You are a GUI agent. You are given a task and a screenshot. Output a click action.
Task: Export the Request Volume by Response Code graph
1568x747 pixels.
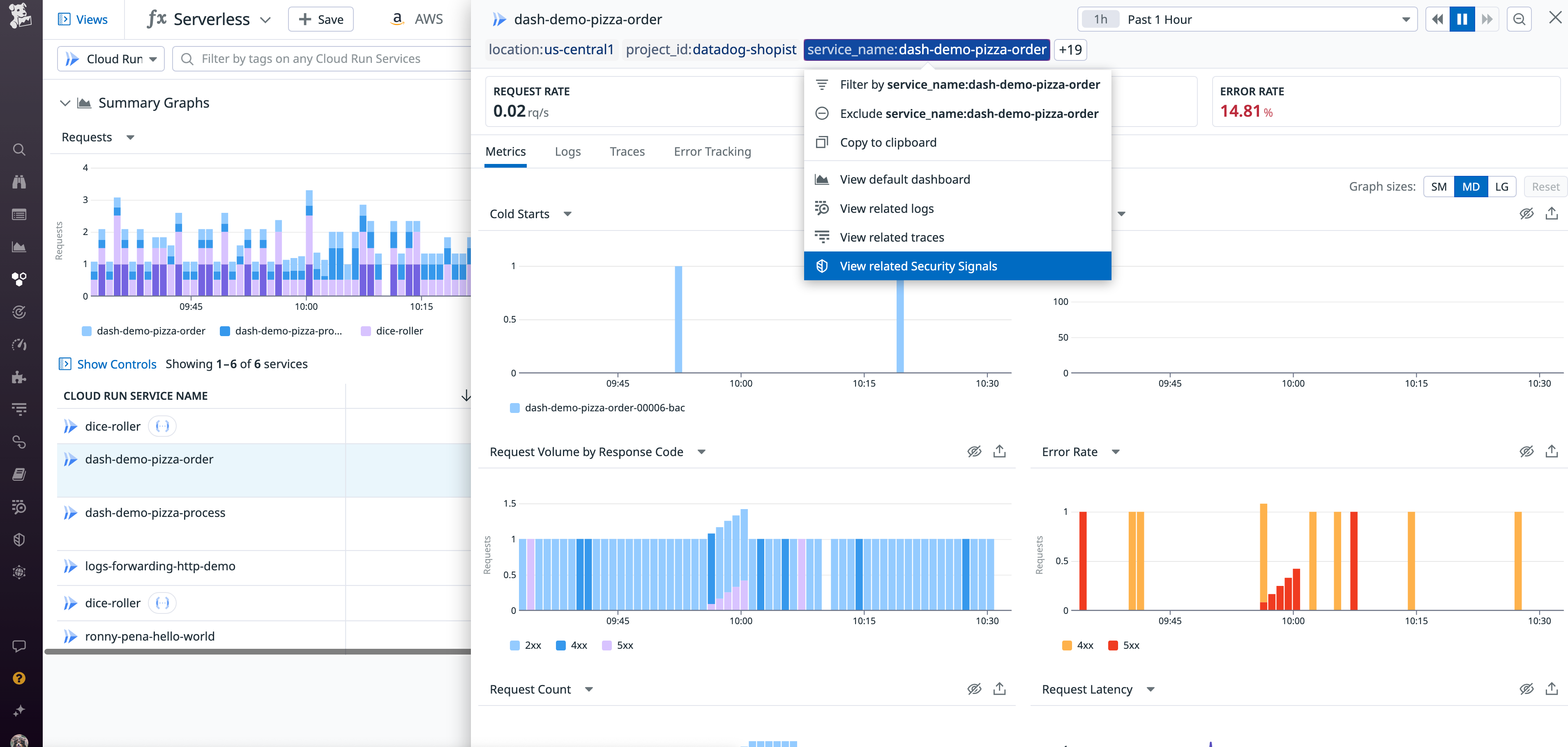pos(999,451)
